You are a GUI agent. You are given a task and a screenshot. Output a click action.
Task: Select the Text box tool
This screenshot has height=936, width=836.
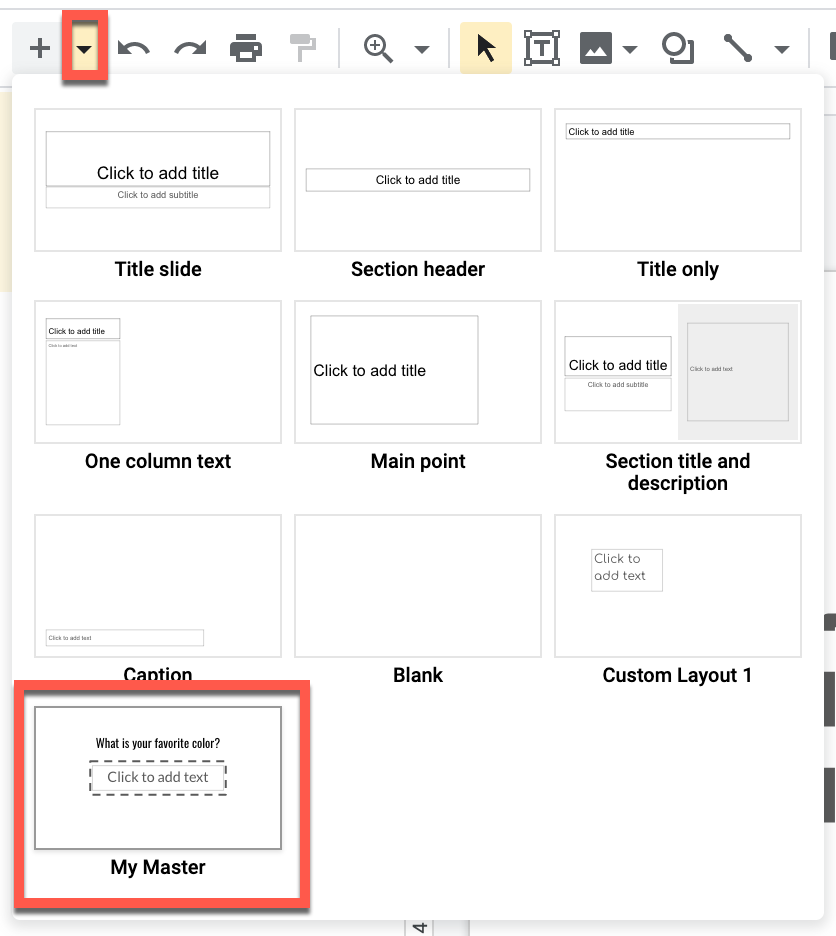pos(541,47)
